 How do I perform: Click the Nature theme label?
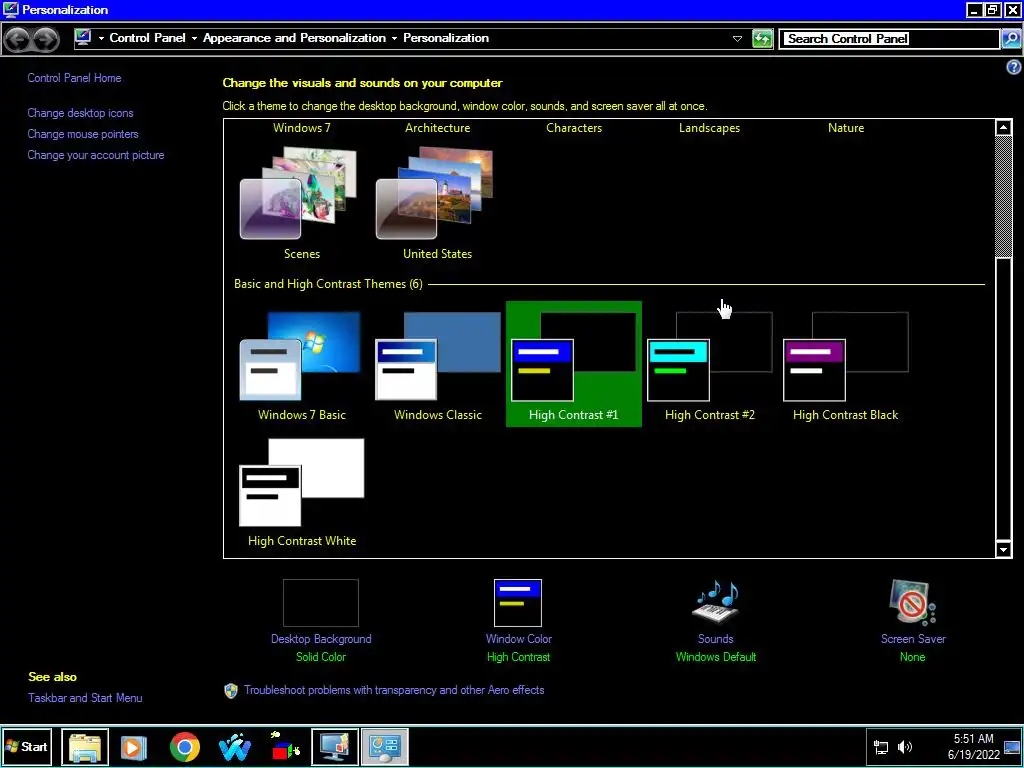pyautogui.click(x=846, y=128)
